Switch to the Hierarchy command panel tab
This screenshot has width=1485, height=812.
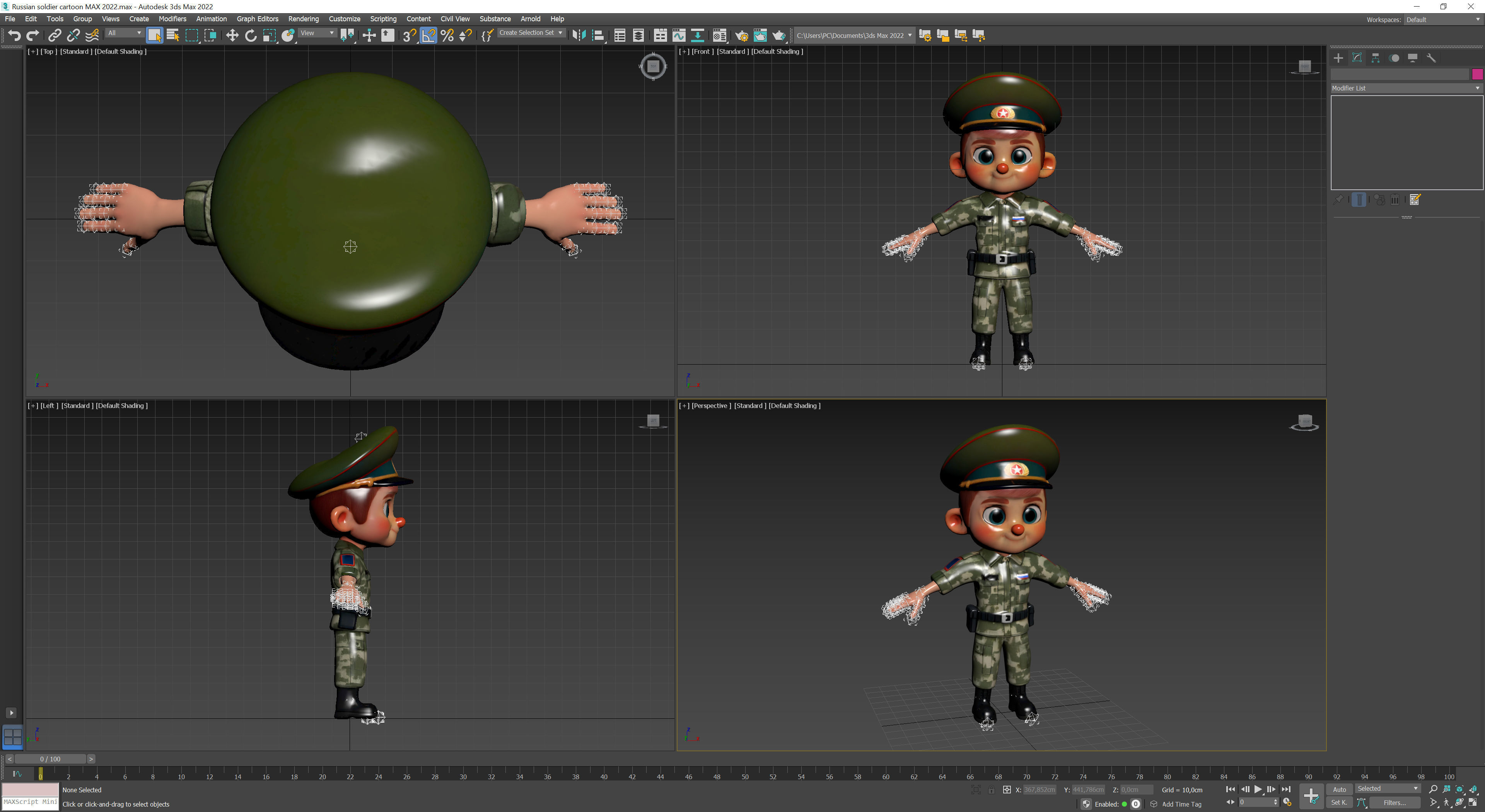click(x=1376, y=58)
